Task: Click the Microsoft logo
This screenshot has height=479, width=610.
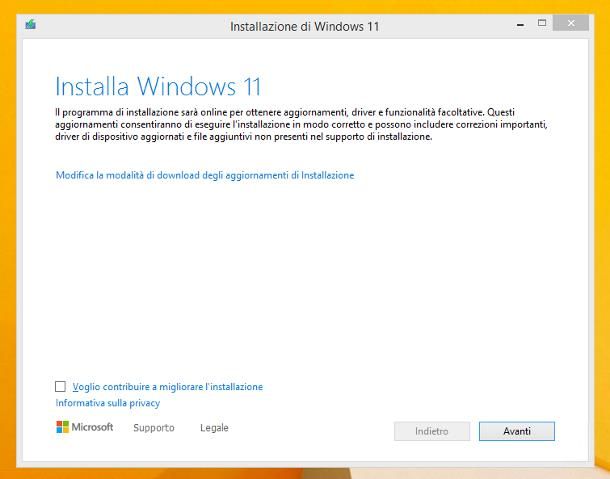Action: pyautogui.click(x=84, y=427)
